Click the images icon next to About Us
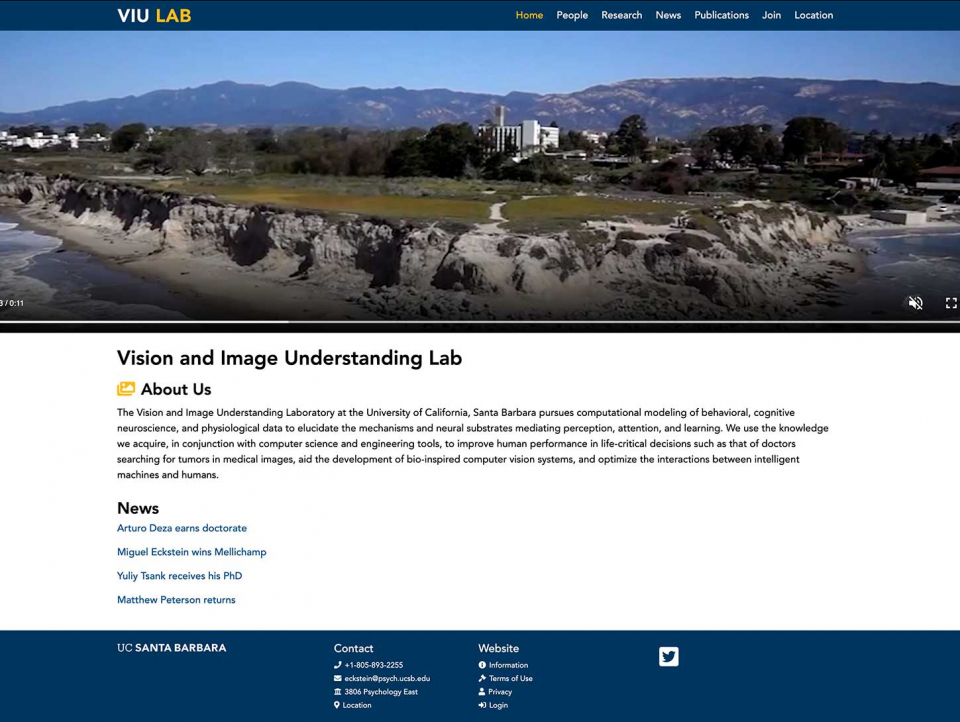Viewport: 960px width, 722px height. 126,389
